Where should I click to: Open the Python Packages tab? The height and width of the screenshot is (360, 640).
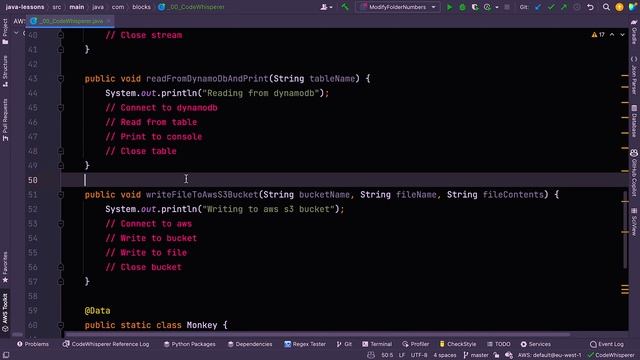coord(189,344)
